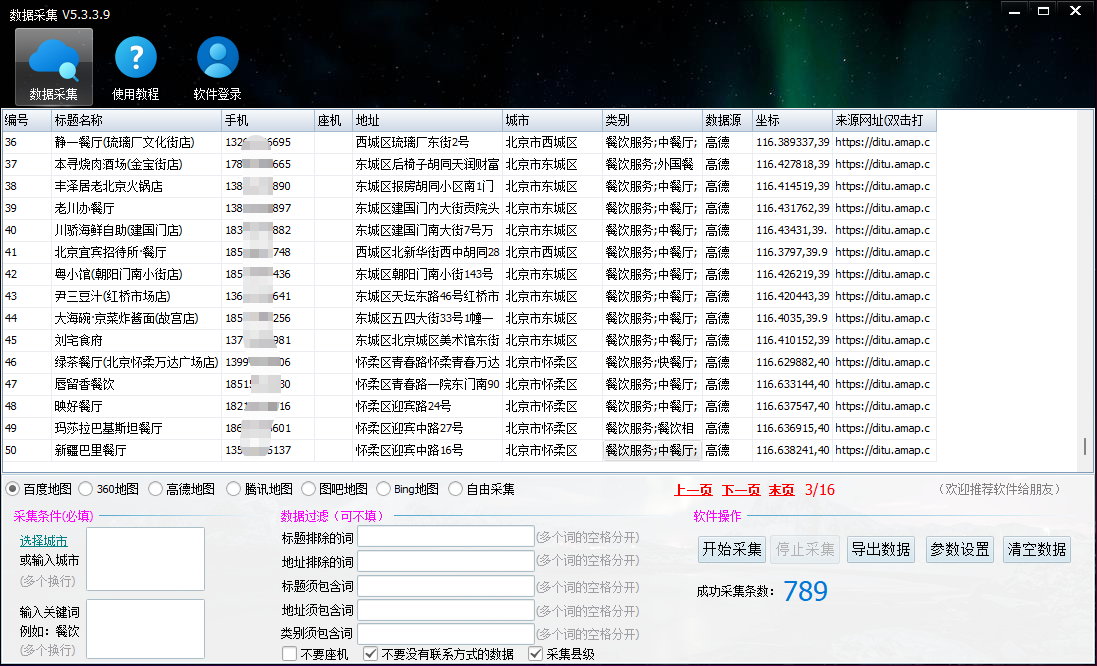The width and height of the screenshot is (1097, 666).
Task: Open the 软件登录 user icon
Action: 218,67
